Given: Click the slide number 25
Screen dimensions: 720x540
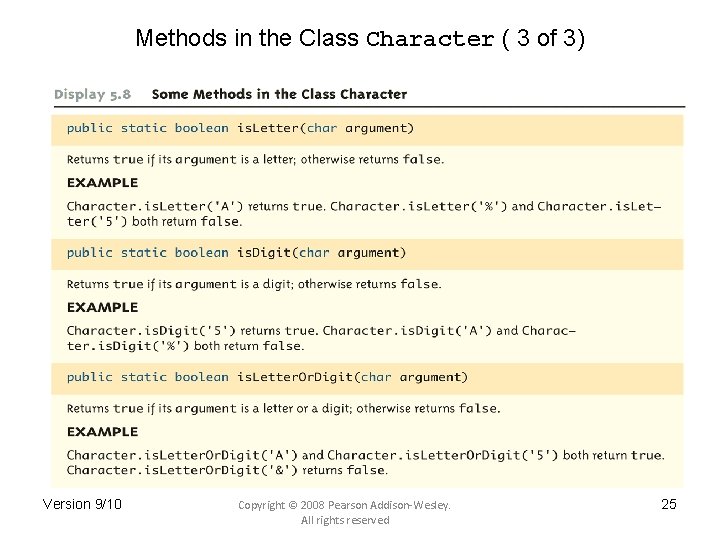Looking at the screenshot, I should click(669, 504).
